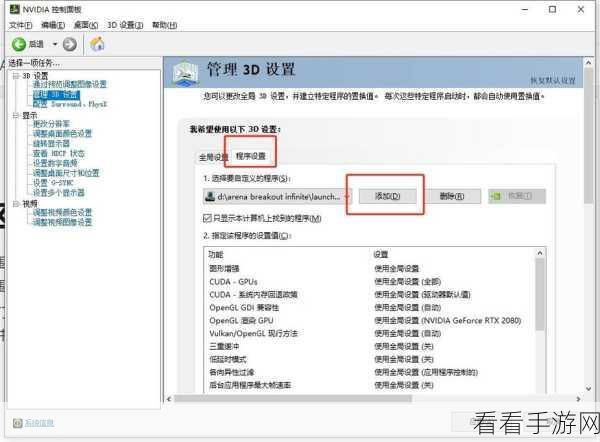600x442 pixels.
Task: Click the 恢复(T) button
Action: tap(517, 196)
